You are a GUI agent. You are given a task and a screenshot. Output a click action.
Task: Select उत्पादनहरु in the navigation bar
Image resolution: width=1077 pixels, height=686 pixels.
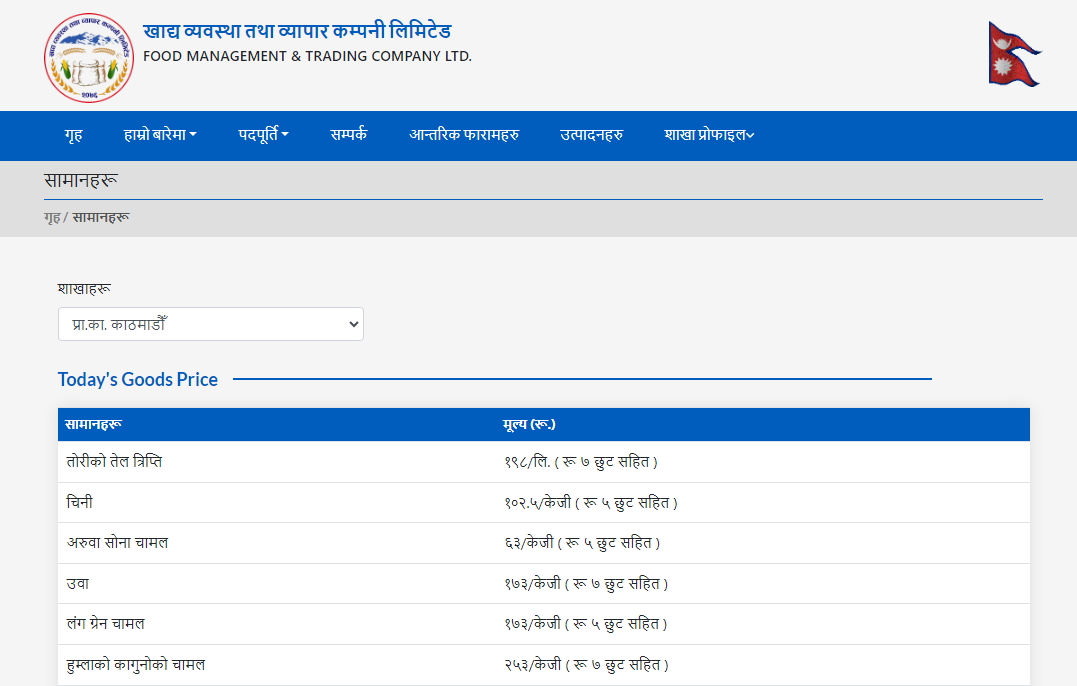(x=591, y=135)
